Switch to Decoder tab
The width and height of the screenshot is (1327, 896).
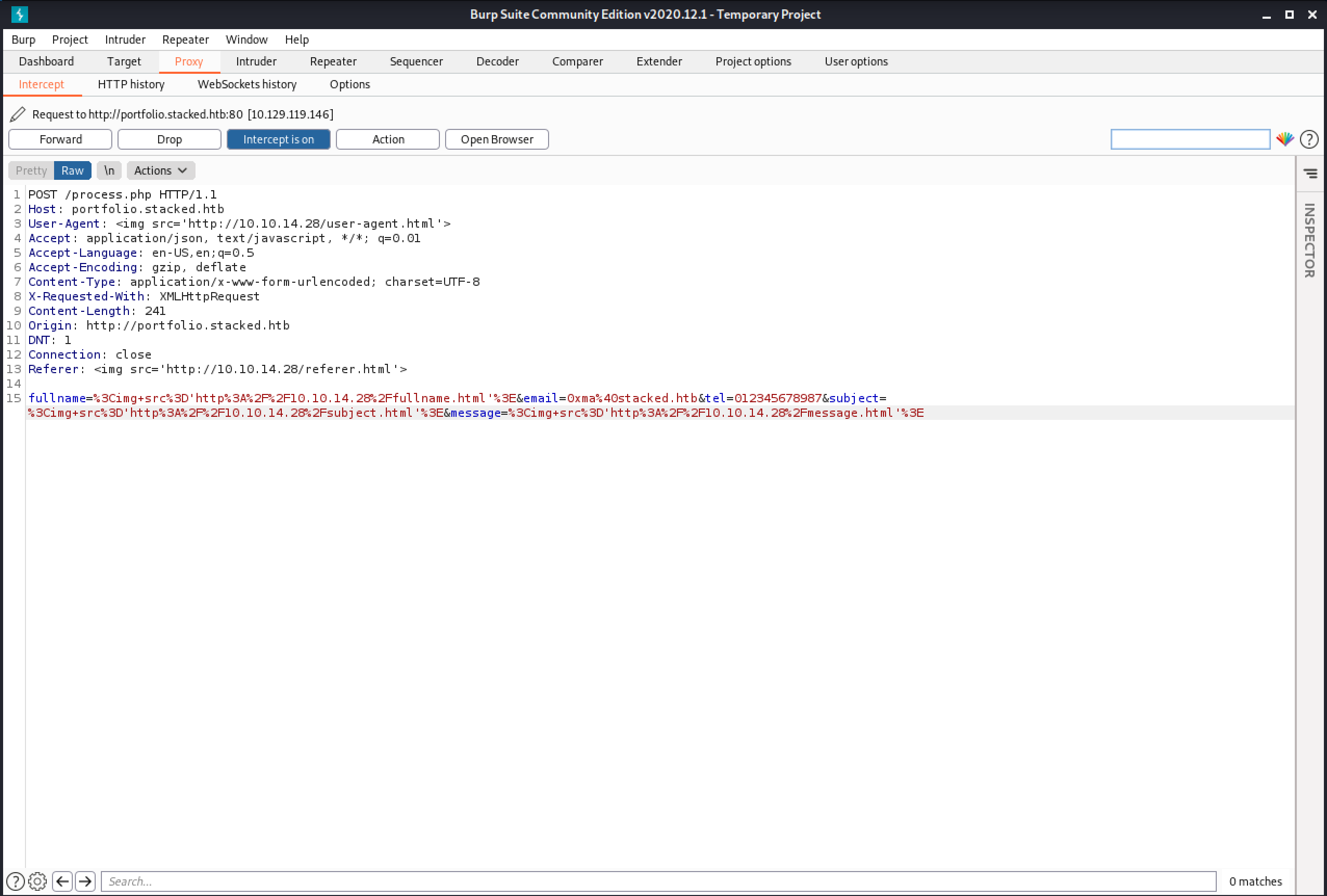[x=497, y=62]
